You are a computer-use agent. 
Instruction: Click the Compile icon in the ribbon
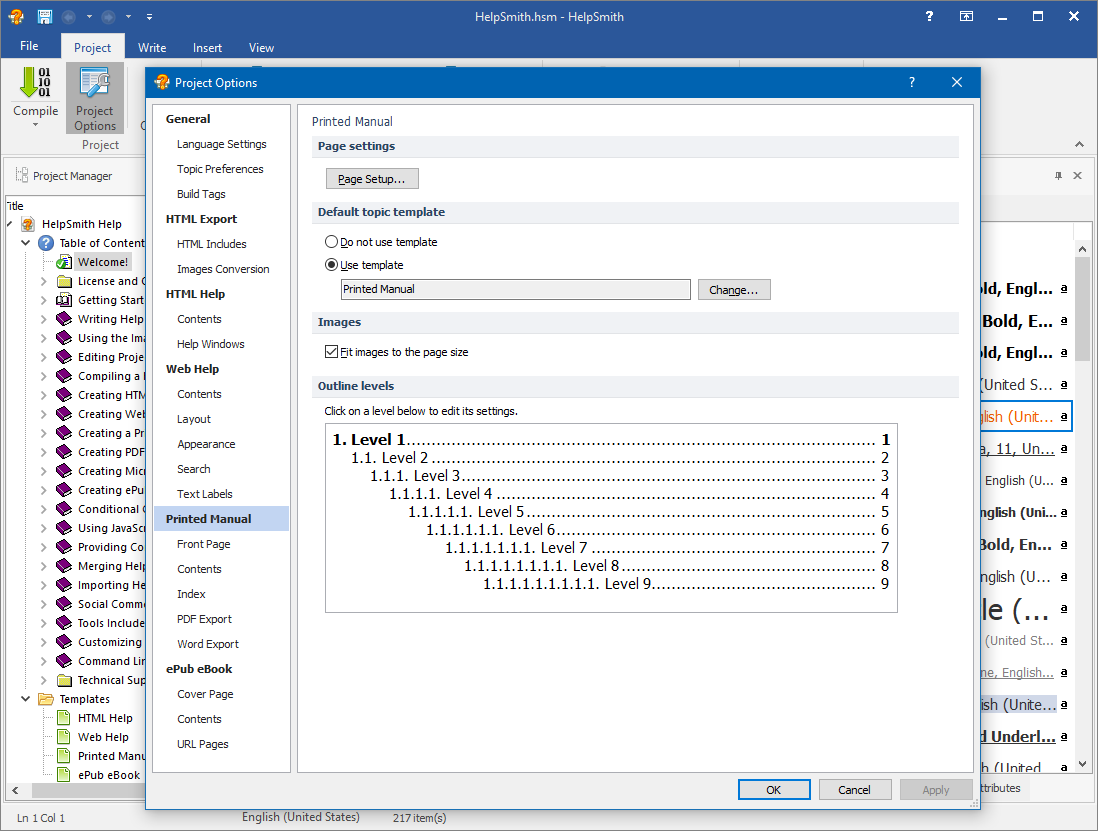[x=35, y=83]
